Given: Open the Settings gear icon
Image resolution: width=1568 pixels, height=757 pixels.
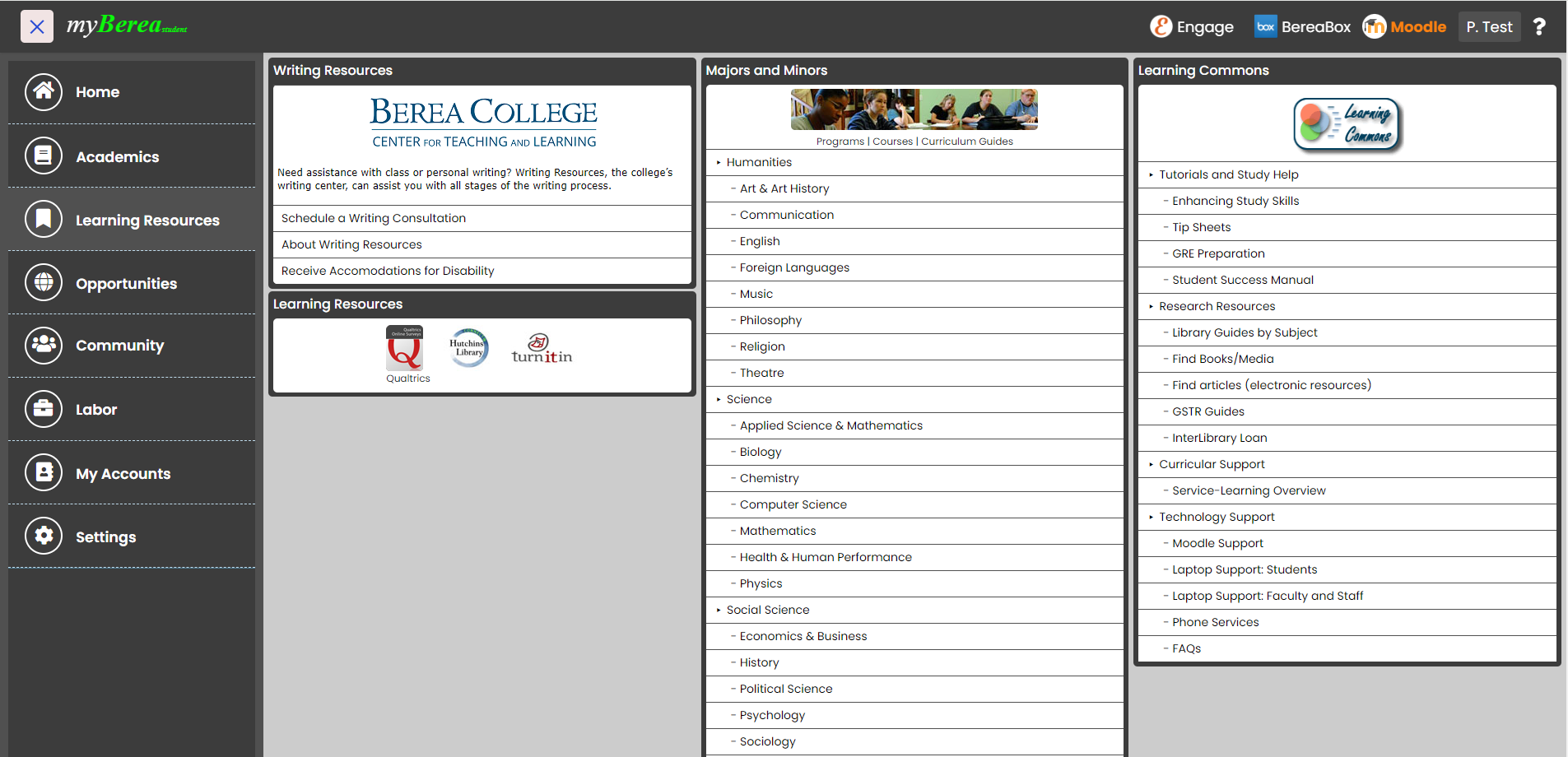Looking at the screenshot, I should click(44, 536).
